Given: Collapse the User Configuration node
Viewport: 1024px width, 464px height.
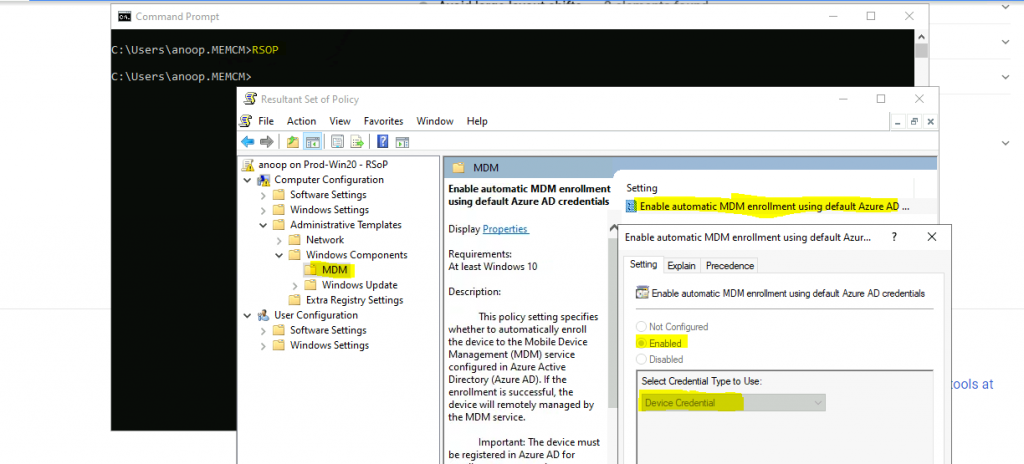Looking at the screenshot, I should coord(248,315).
